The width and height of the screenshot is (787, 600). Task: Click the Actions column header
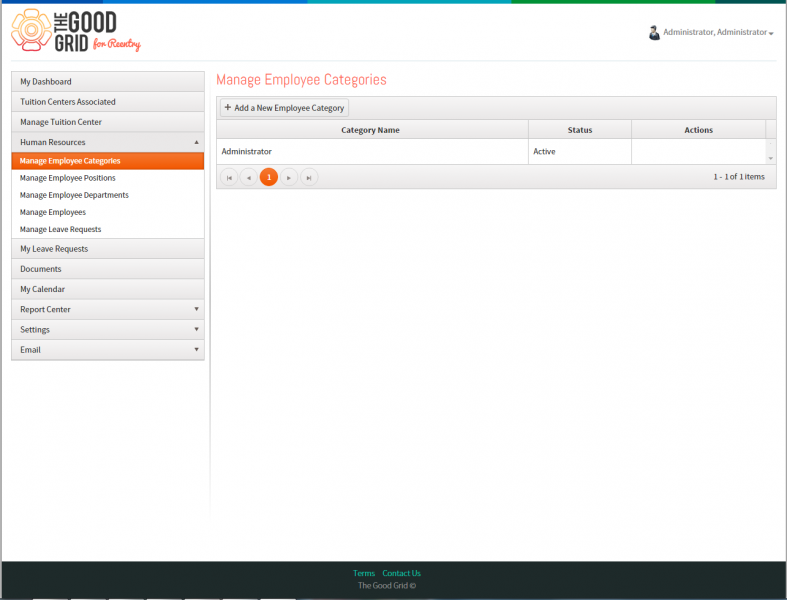698,130
